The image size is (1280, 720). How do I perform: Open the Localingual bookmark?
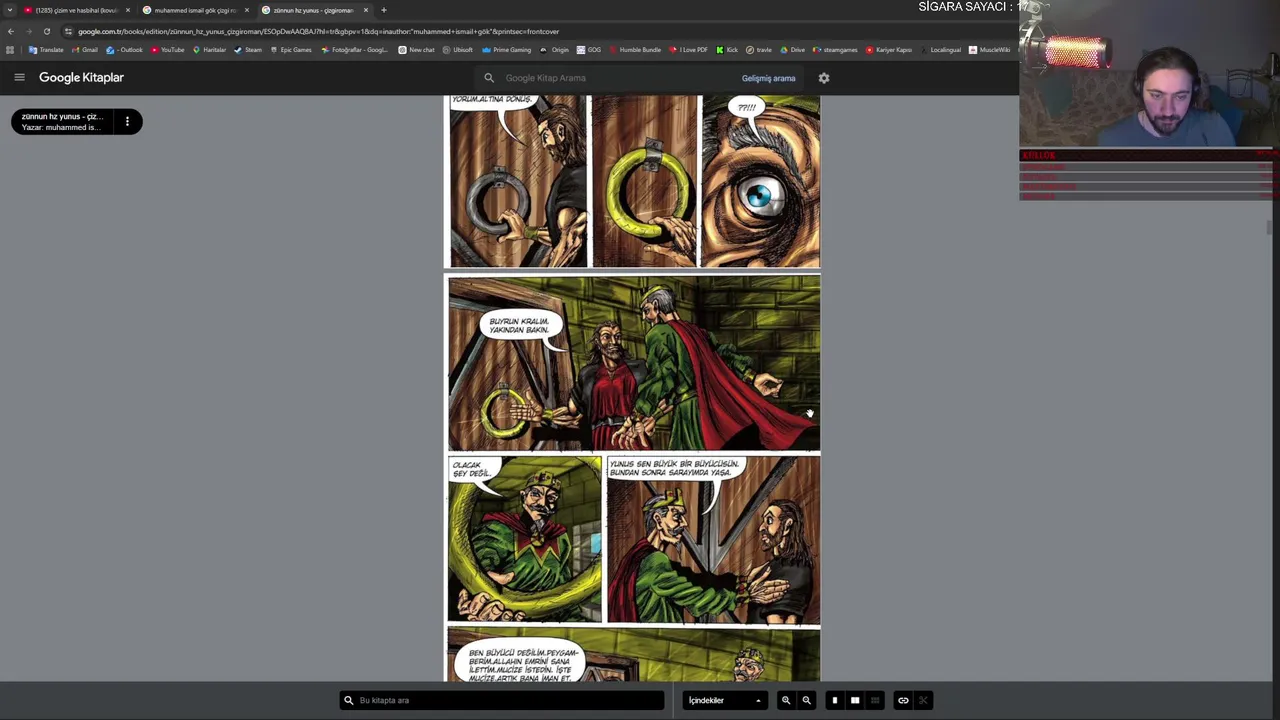click(941, 50)
